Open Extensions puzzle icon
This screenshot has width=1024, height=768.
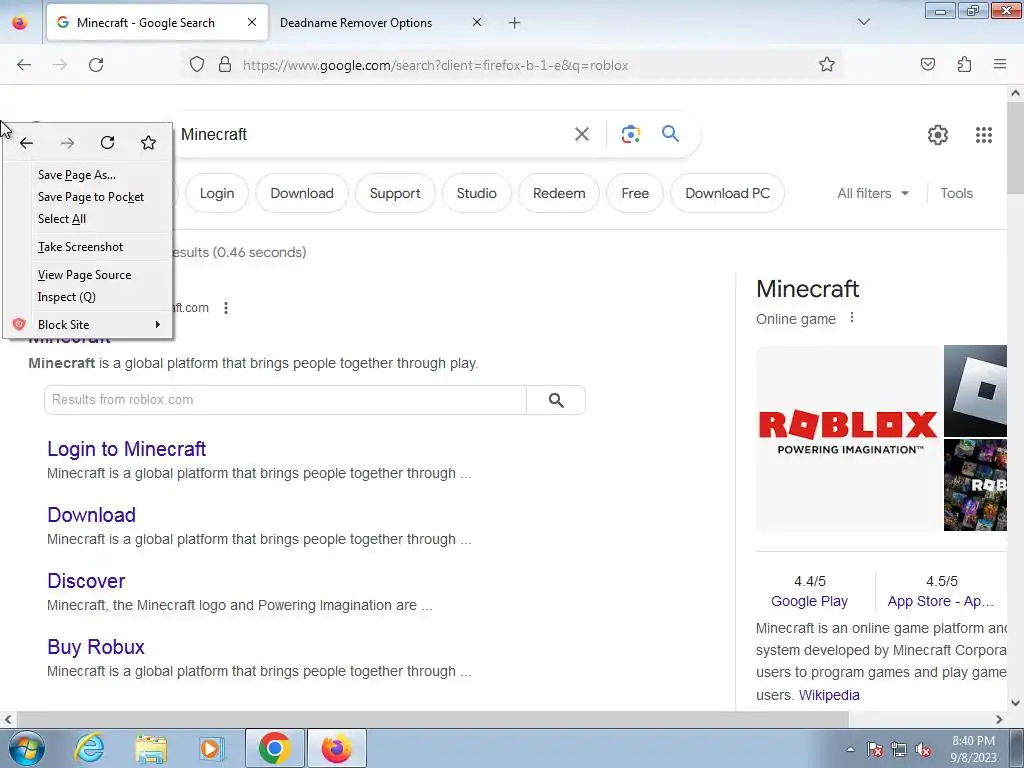click(964, 64)
